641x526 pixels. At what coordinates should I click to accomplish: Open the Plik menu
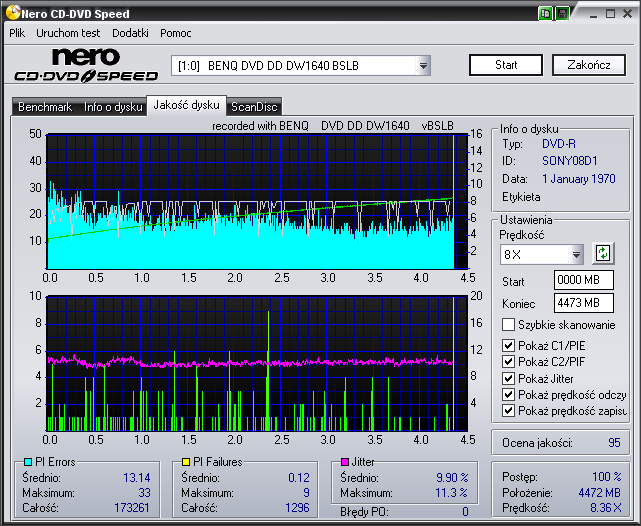(x=17, y=33)
